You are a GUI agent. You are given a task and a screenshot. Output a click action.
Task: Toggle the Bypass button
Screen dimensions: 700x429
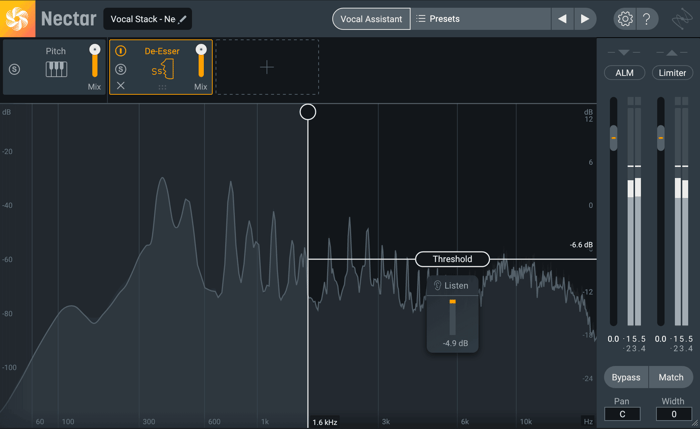[626, 377]
